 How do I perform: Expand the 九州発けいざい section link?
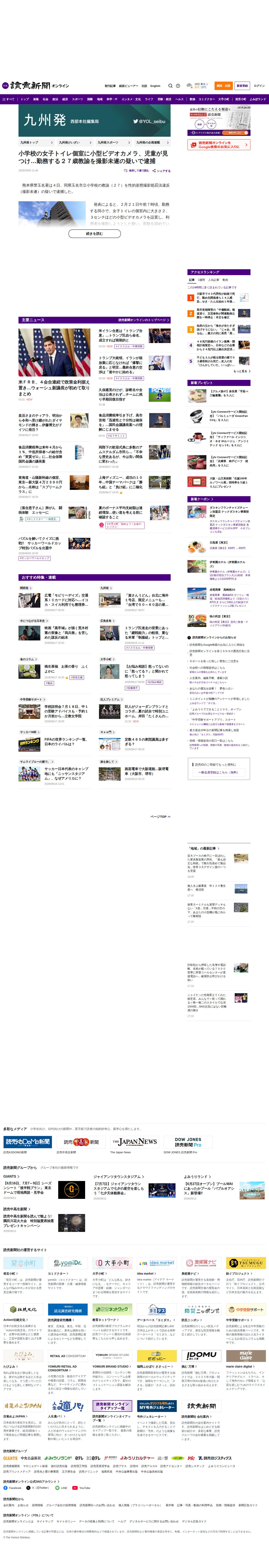coord(75,142)
